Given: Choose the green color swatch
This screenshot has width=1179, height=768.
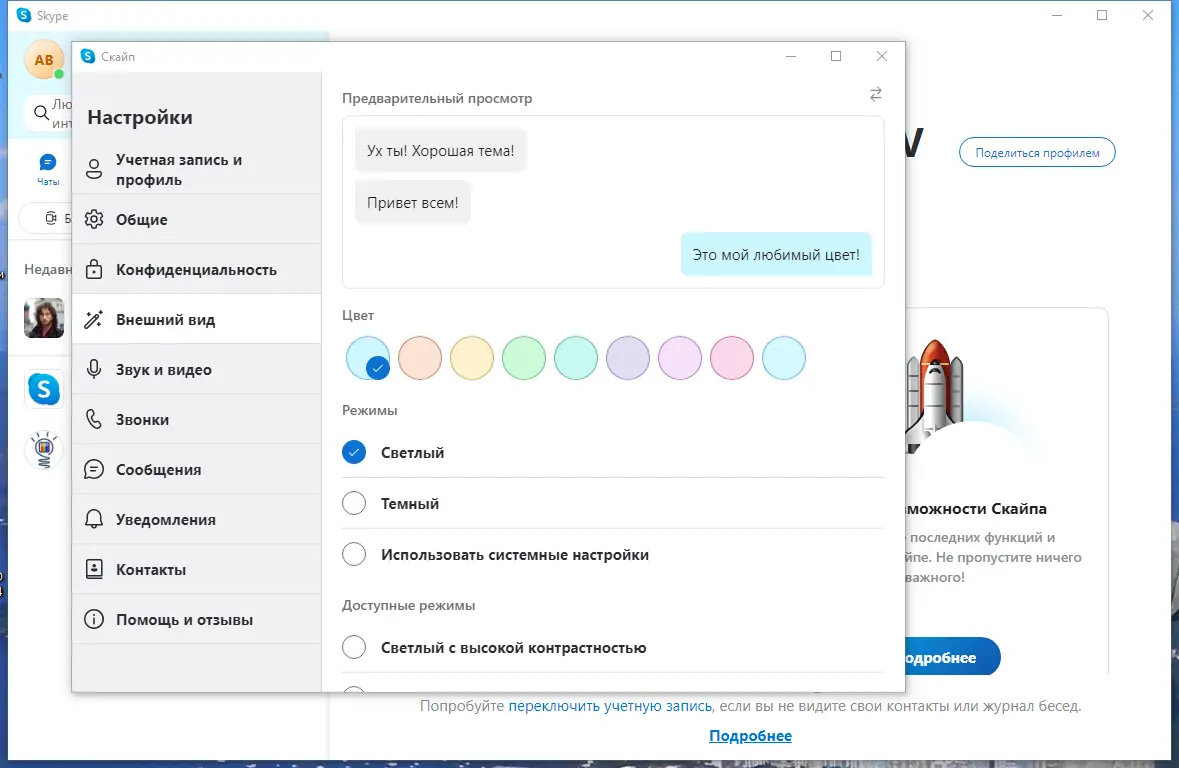Looking at the screenshot, I should (524, 358).
